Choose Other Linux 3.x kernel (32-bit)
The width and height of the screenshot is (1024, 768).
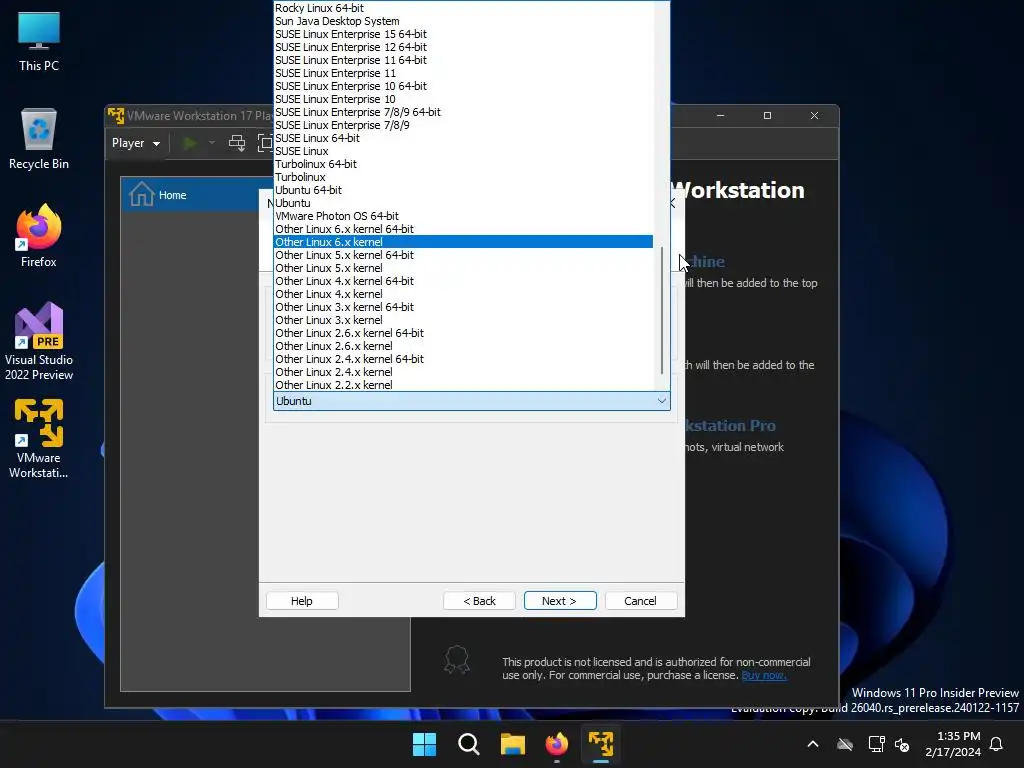coord(463,320)
